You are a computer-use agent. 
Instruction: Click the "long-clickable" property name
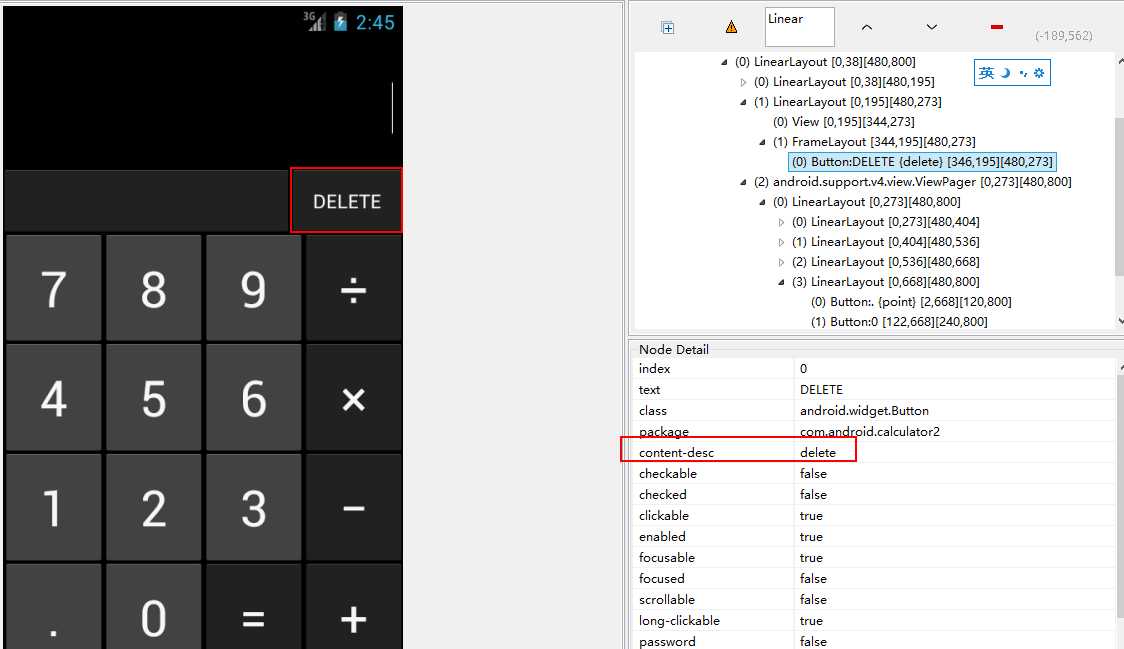(x=679, y=620)
